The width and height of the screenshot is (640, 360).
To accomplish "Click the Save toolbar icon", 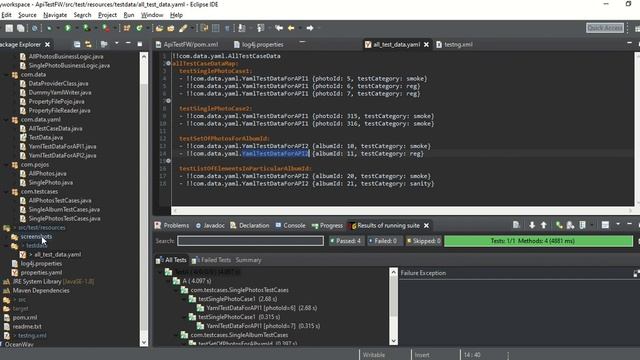I will pos(9,28).
